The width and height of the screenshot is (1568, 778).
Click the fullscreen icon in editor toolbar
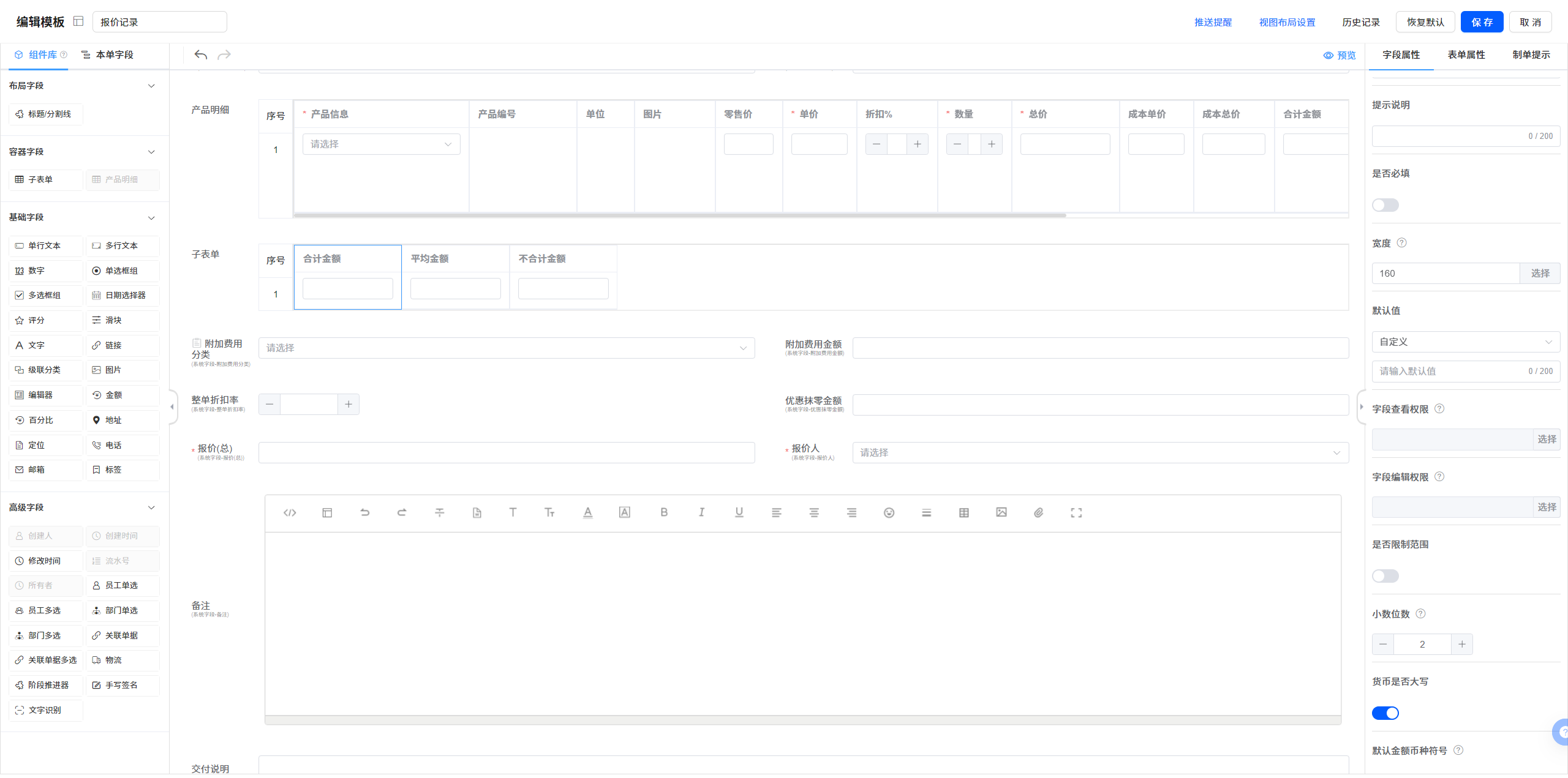[1076, 512]
